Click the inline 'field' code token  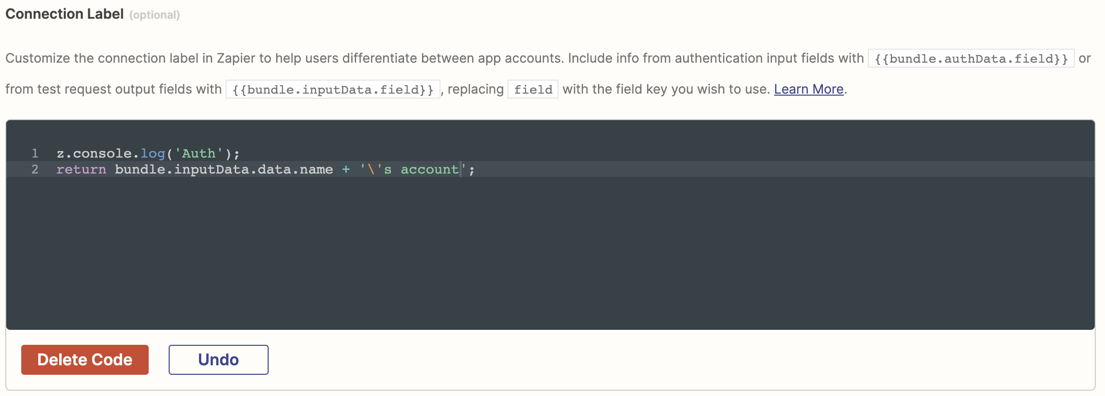(533, 89)
